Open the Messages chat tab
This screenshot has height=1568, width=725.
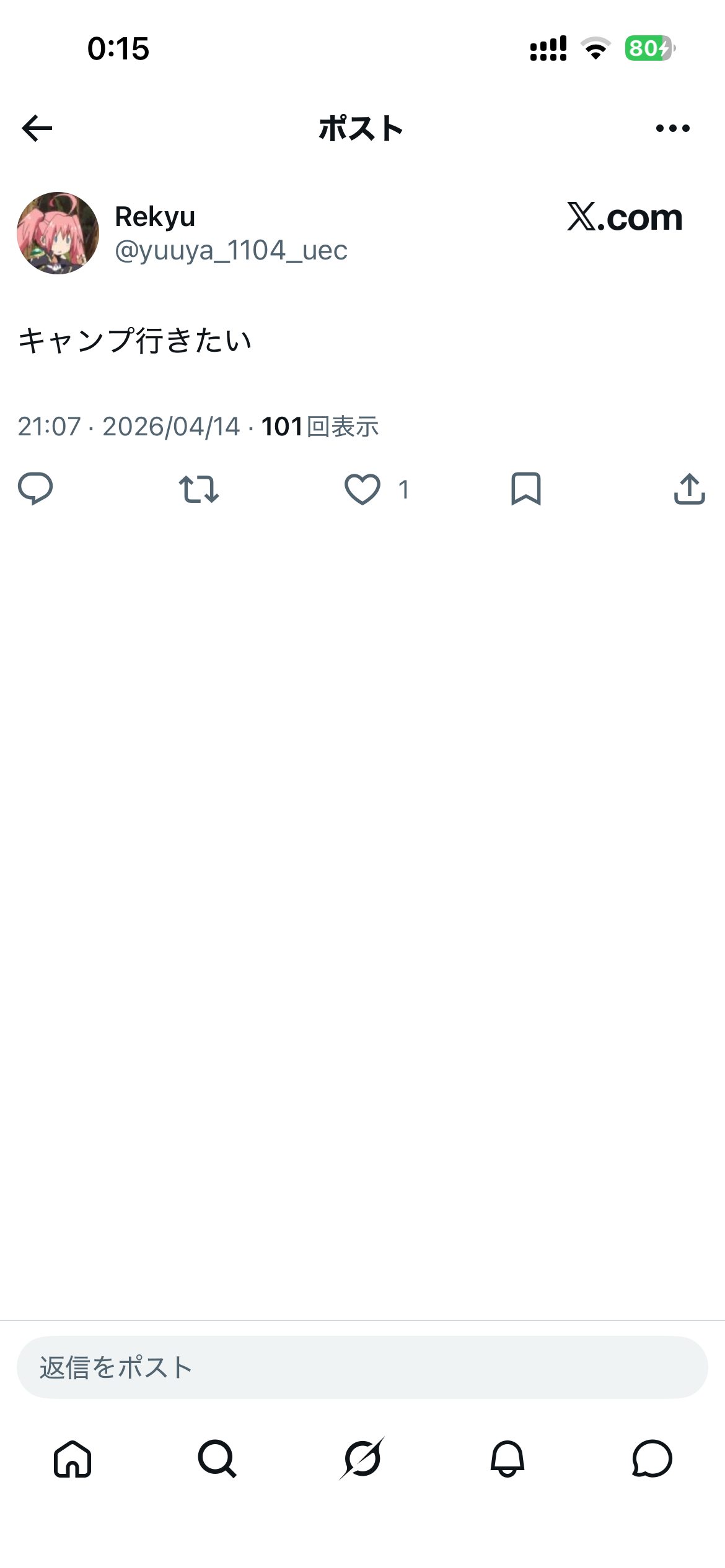coord(652,1458)
